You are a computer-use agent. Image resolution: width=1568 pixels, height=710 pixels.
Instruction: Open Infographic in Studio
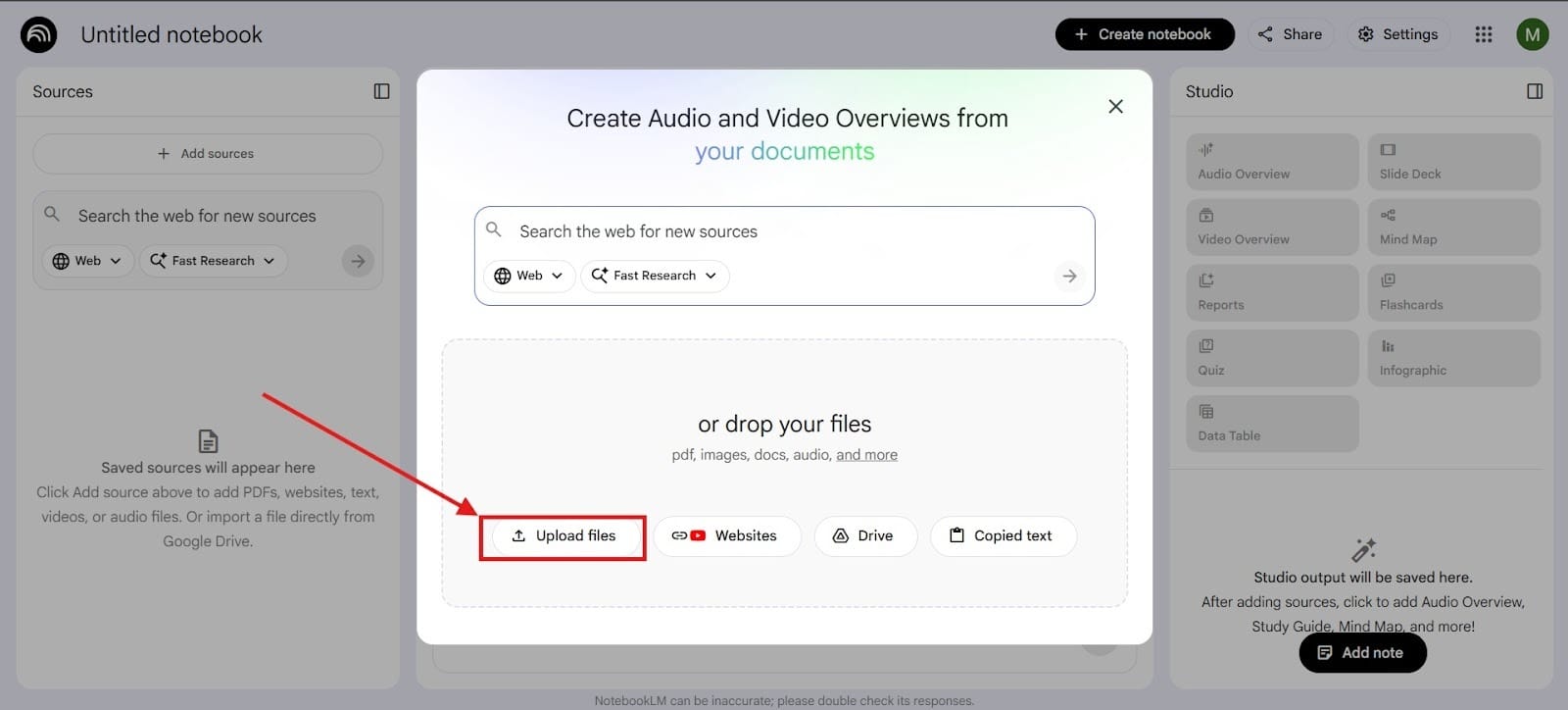(1453, 358)
